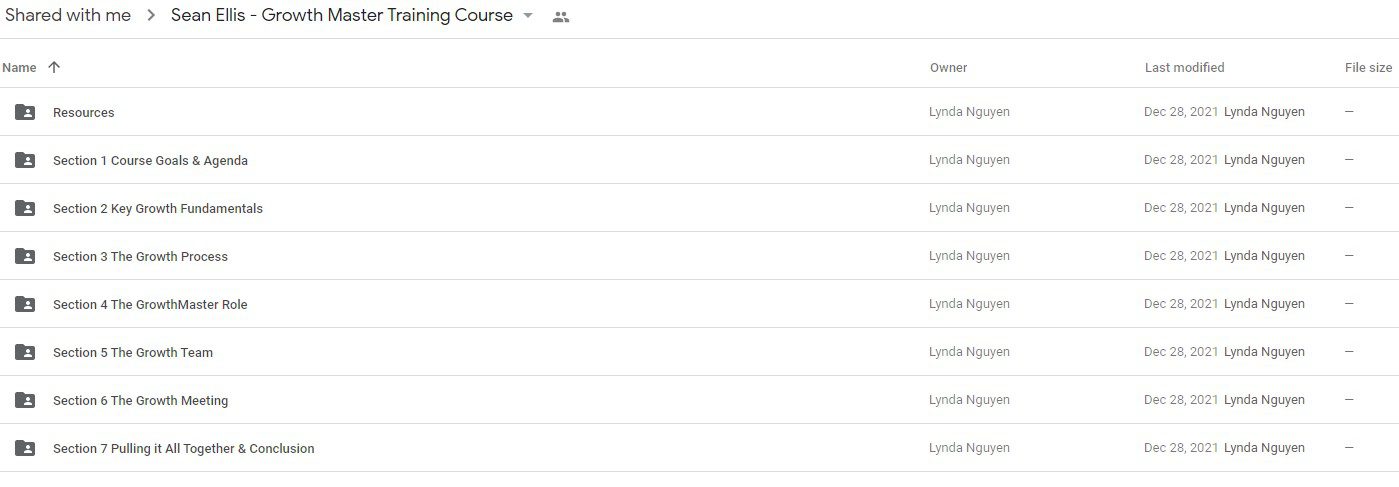Click the shared people icon beside the folder title
Image resolution: width=1399 pixels, height=487 pixels.
pos(561,17)
